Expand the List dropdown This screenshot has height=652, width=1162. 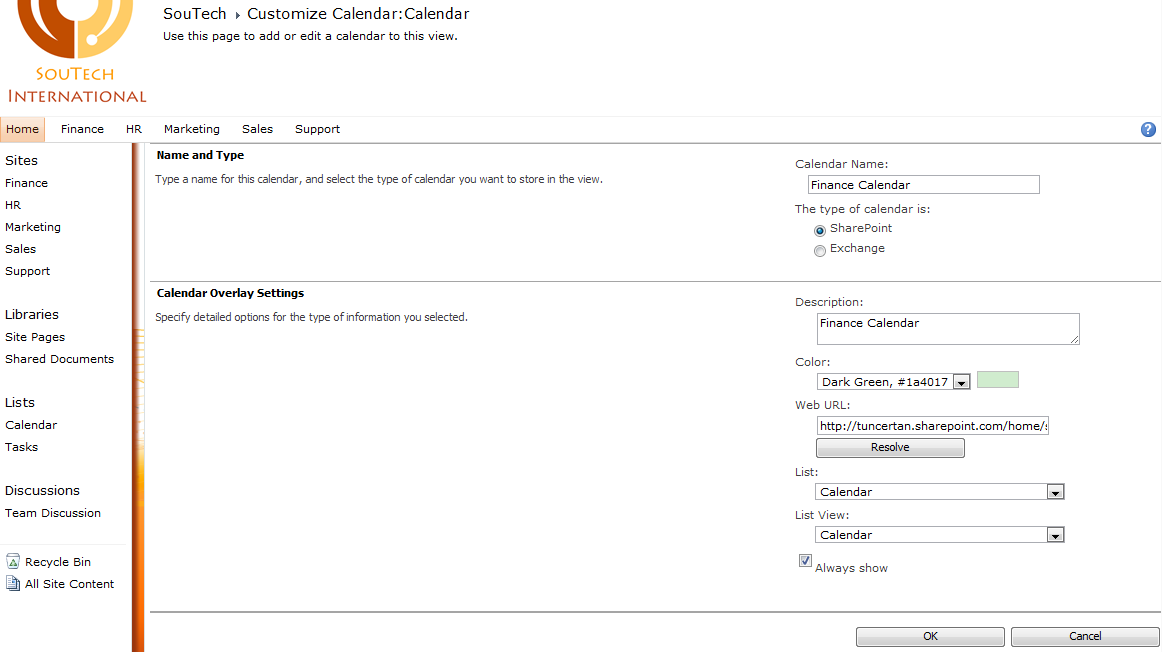click(x=1055, y=491)
